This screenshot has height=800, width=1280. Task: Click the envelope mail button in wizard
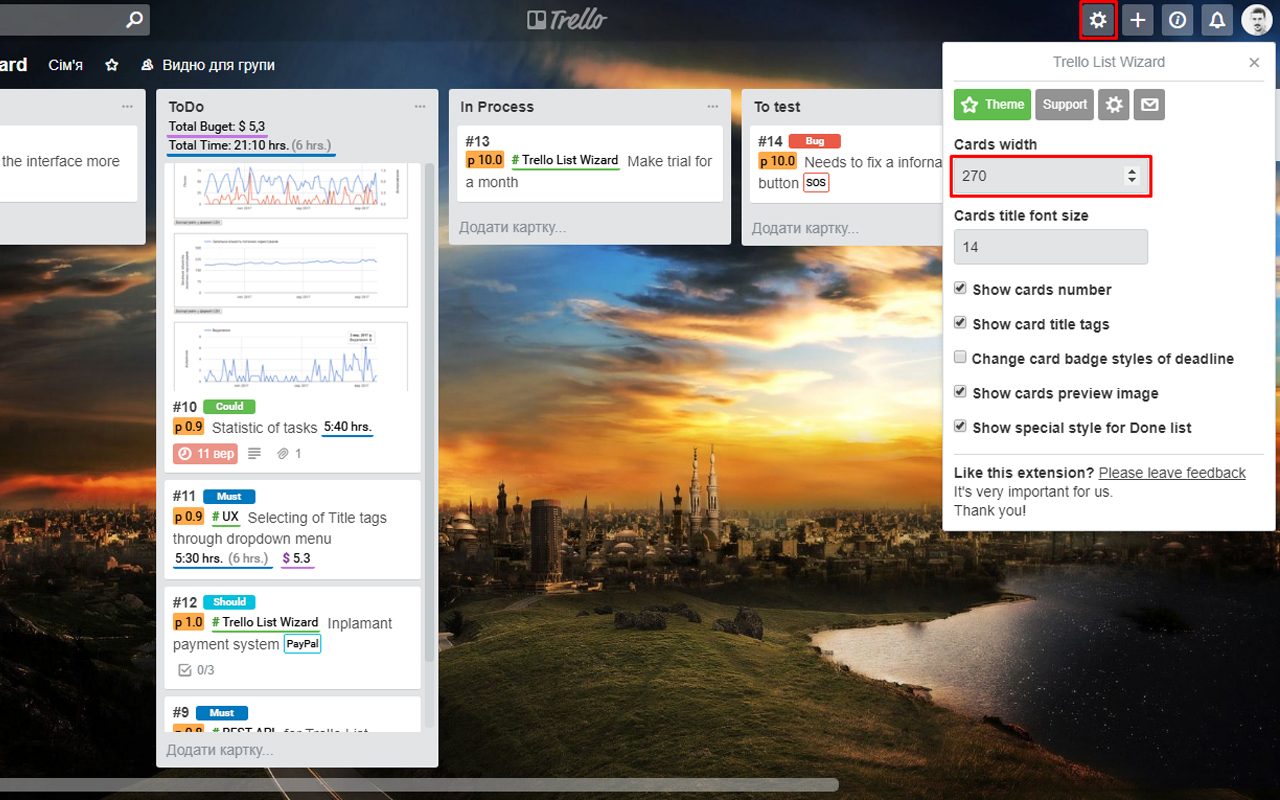click(1149, 104)
